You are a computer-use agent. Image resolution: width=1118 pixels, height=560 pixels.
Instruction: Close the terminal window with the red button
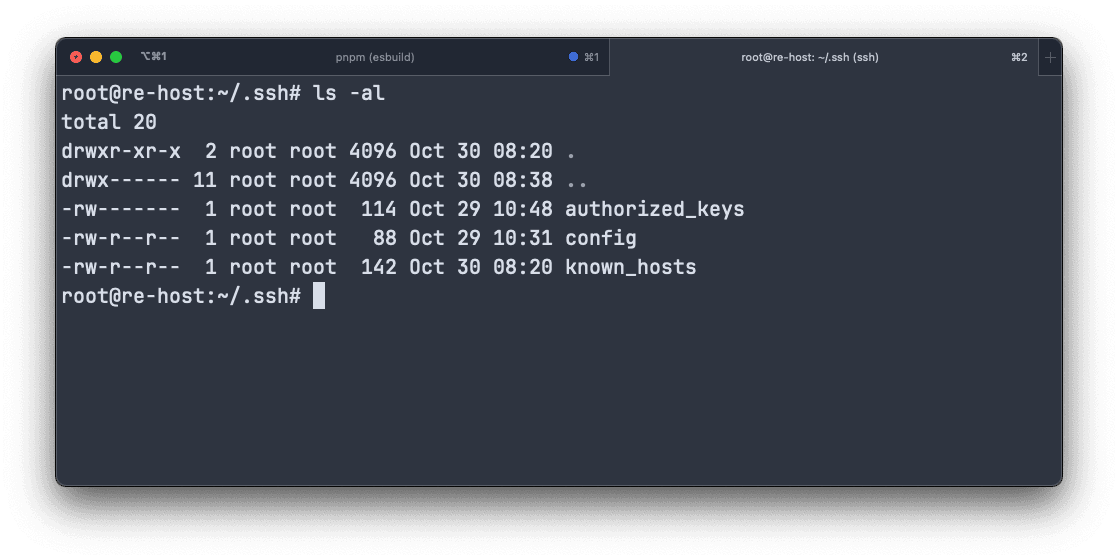[x=76, y=57]
